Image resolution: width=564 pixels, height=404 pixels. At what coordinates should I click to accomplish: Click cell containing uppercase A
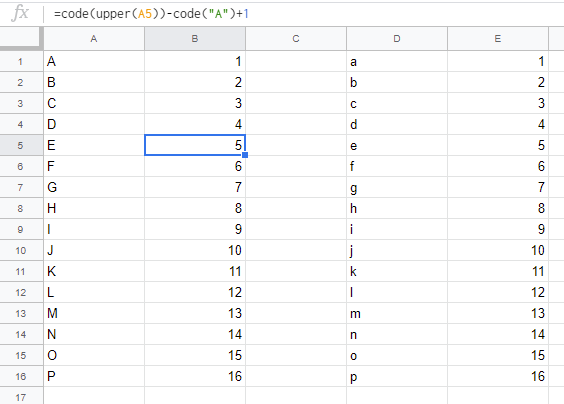94,62
